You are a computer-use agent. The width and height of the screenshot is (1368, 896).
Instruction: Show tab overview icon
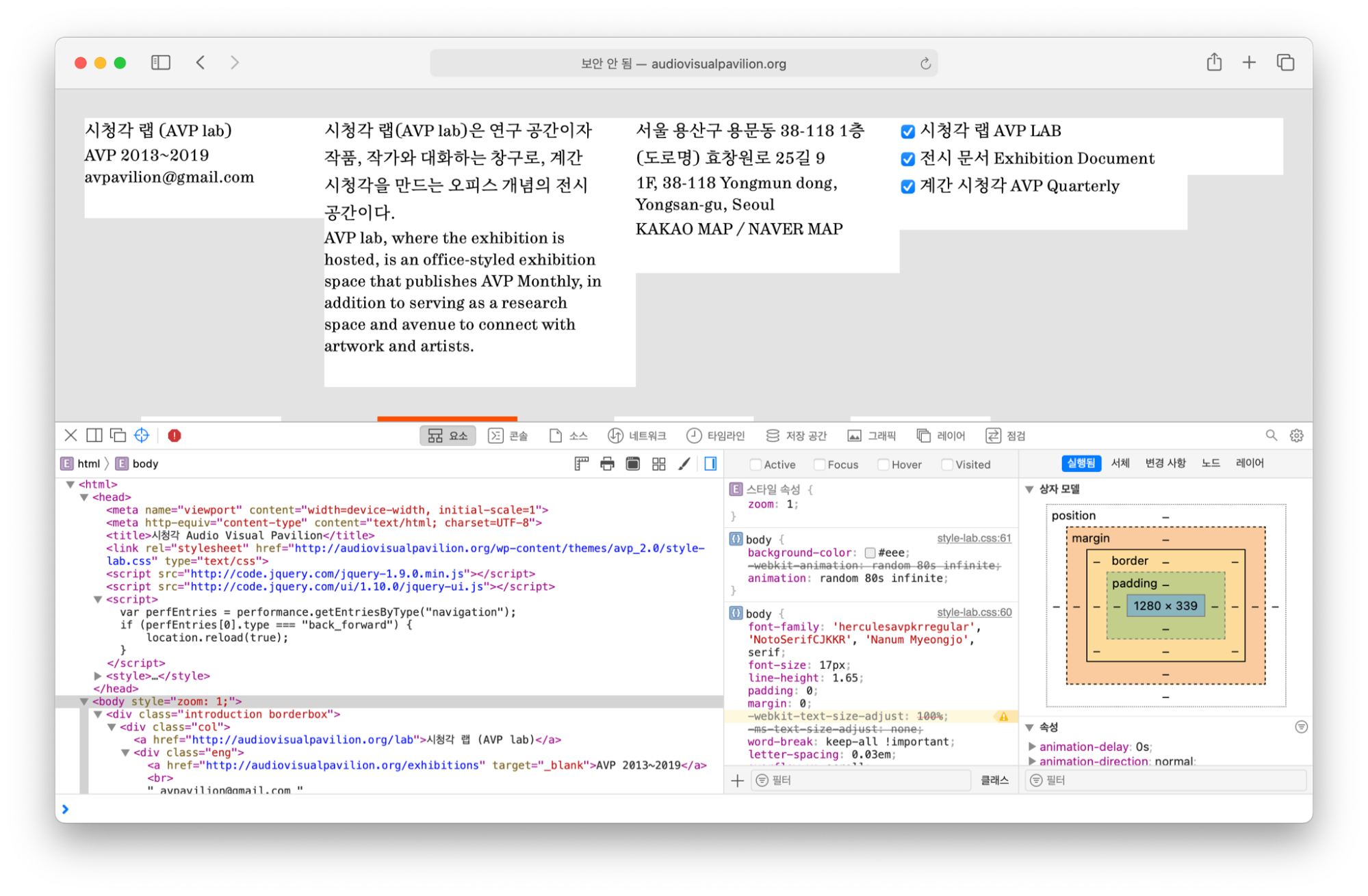[x=1285, y=63]
